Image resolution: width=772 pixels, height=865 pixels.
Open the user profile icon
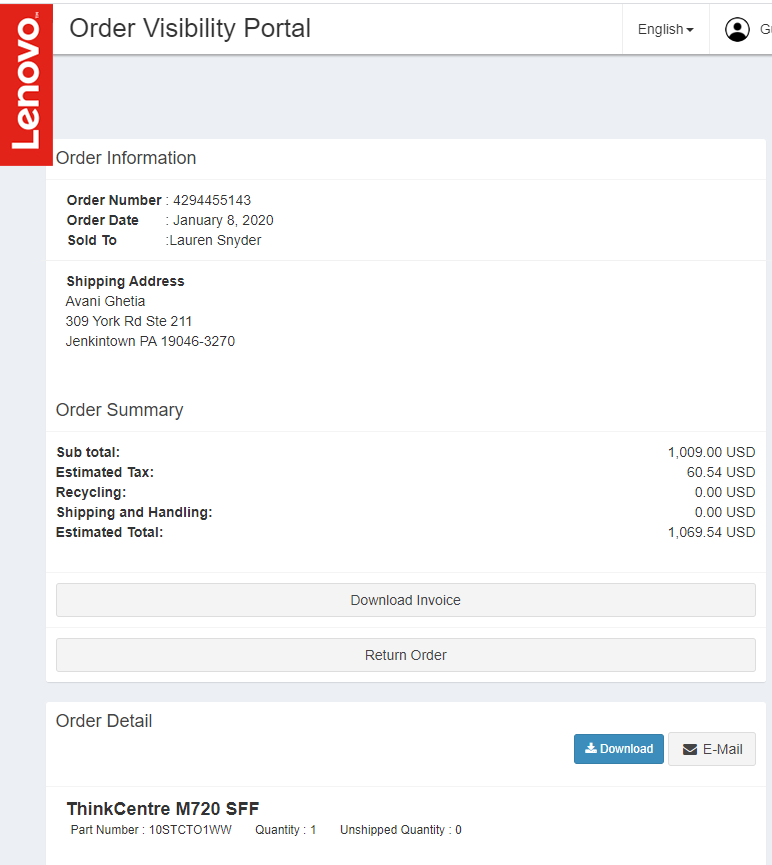tap(737, 30)
